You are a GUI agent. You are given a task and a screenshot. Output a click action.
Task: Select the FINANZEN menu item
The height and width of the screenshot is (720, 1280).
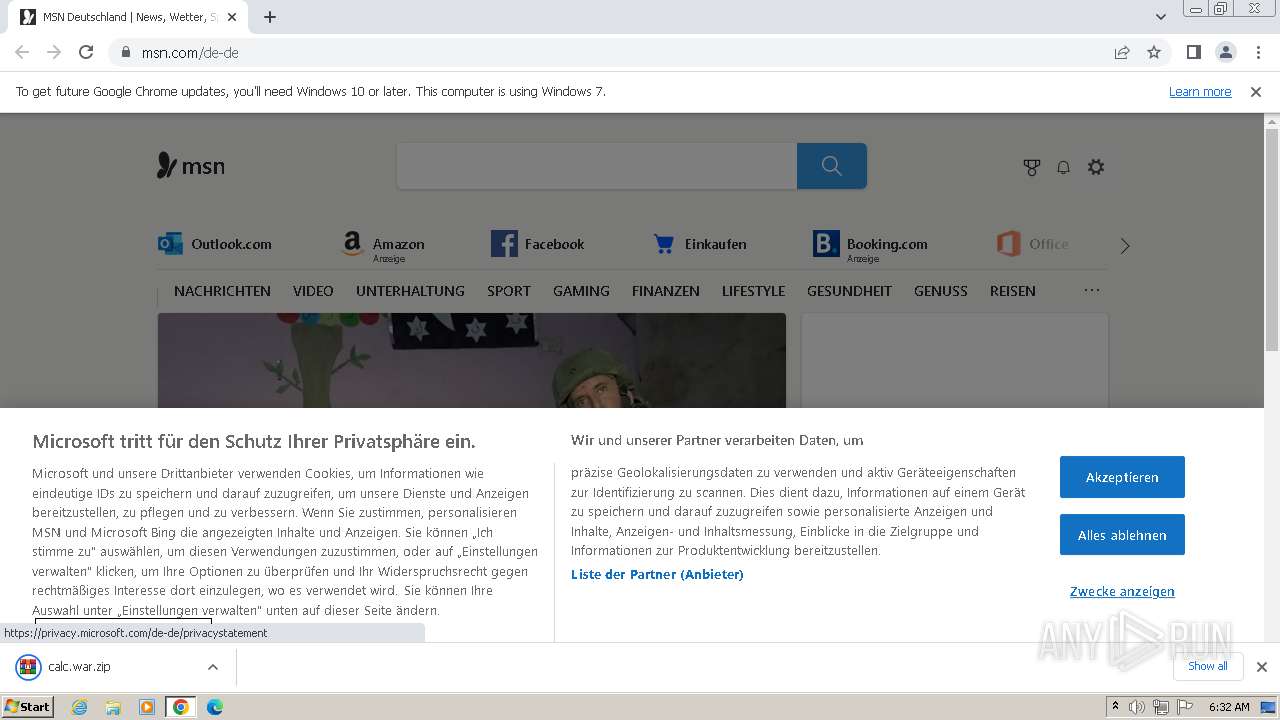click(666, 291)
